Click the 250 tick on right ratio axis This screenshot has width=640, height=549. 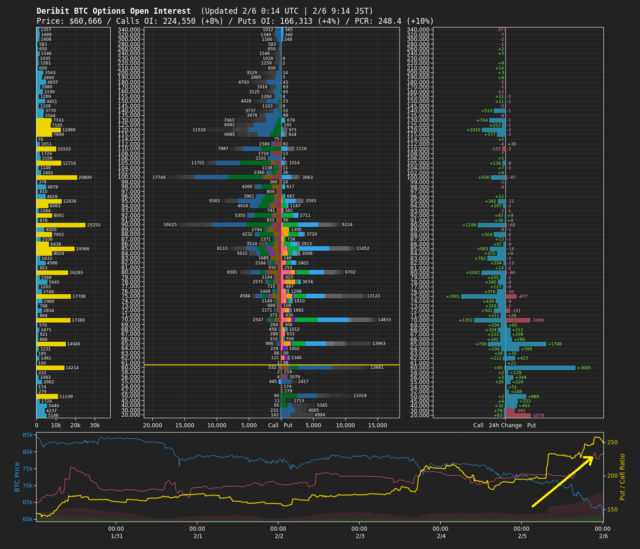click(x=612, y=442)
